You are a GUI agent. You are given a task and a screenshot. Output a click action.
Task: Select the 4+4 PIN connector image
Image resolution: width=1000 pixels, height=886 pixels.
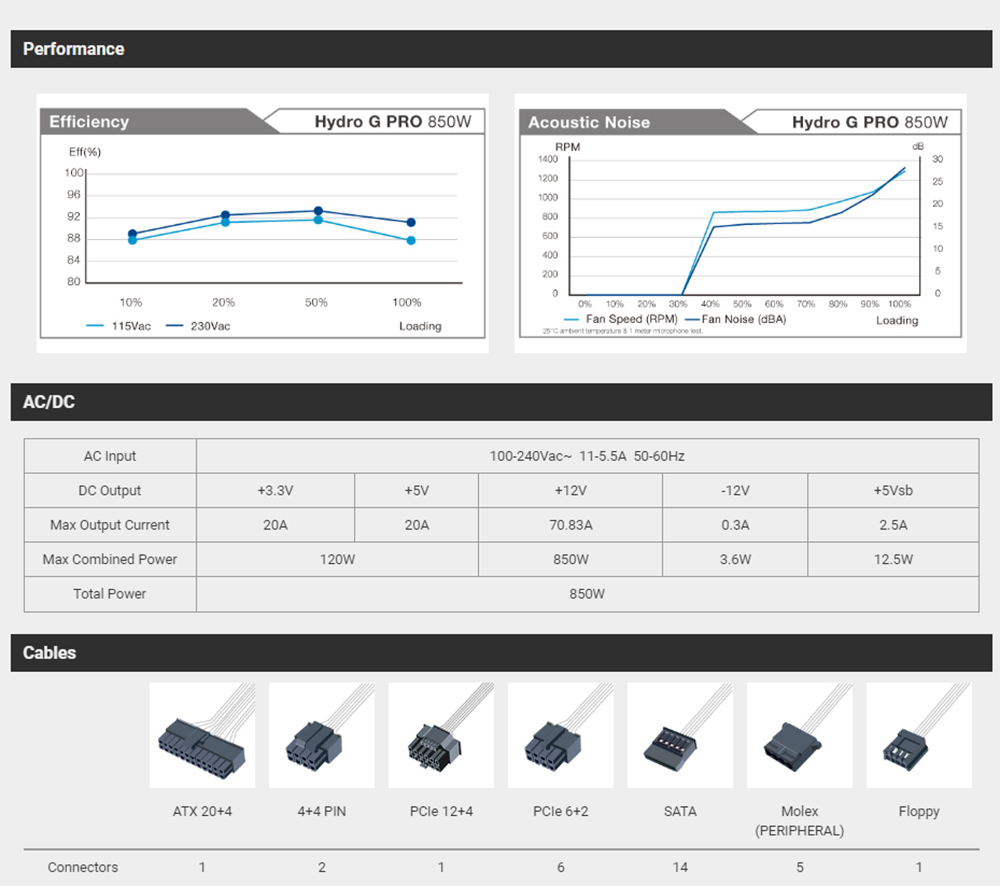pos(321,736)
